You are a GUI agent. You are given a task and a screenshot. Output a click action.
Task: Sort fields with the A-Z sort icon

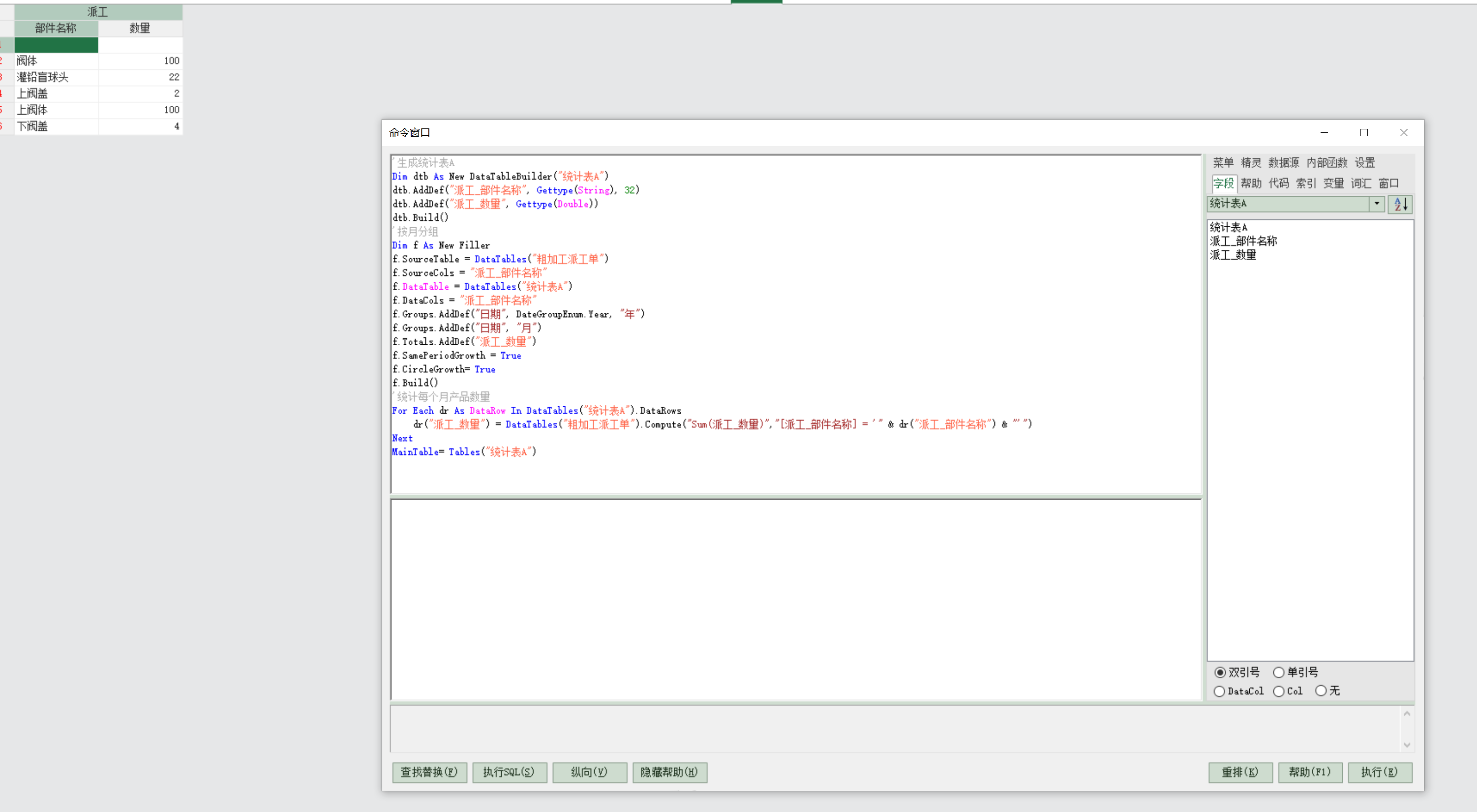1400,204
